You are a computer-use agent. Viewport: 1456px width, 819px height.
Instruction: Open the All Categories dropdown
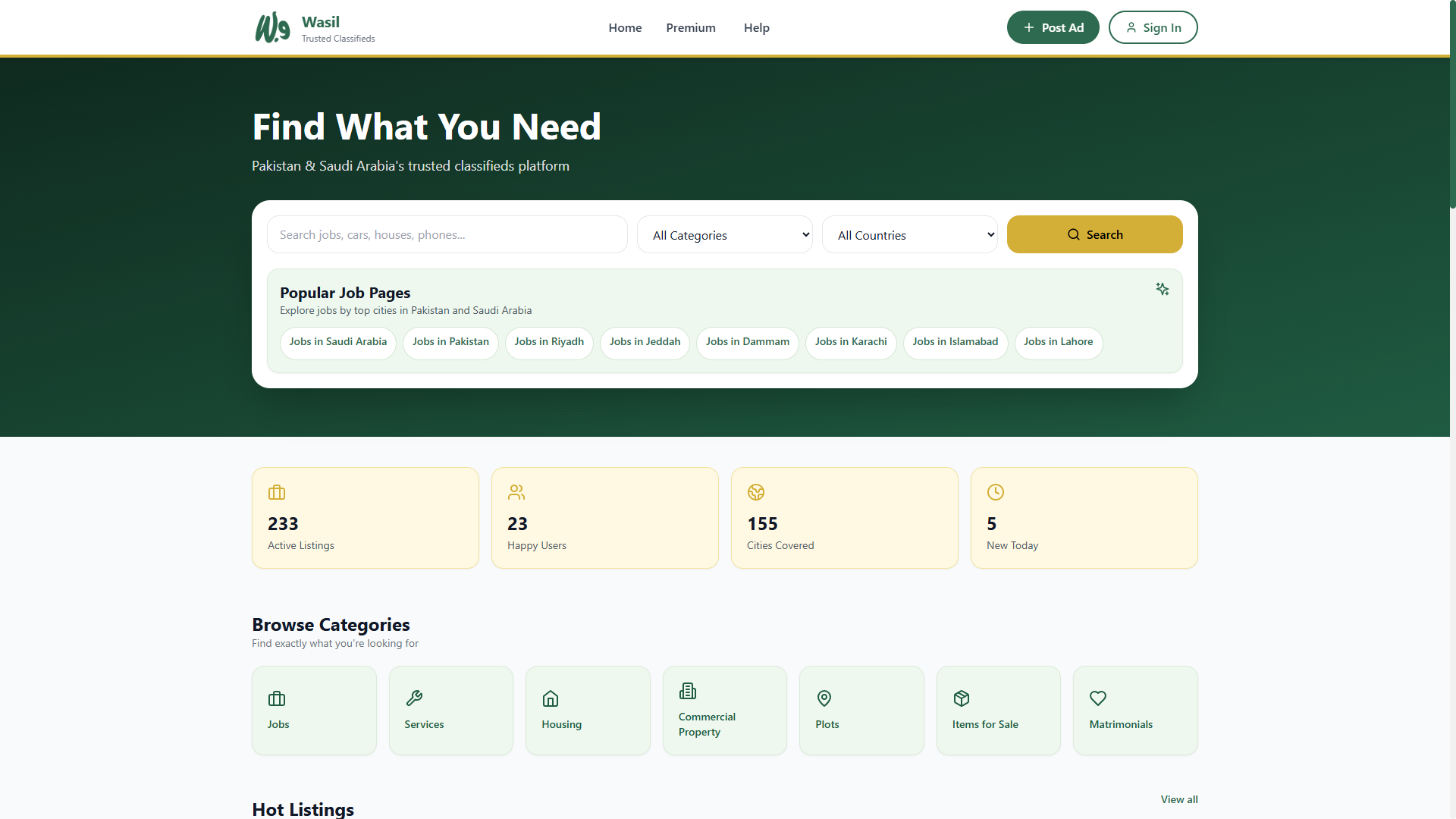click(x=725, y=235)
